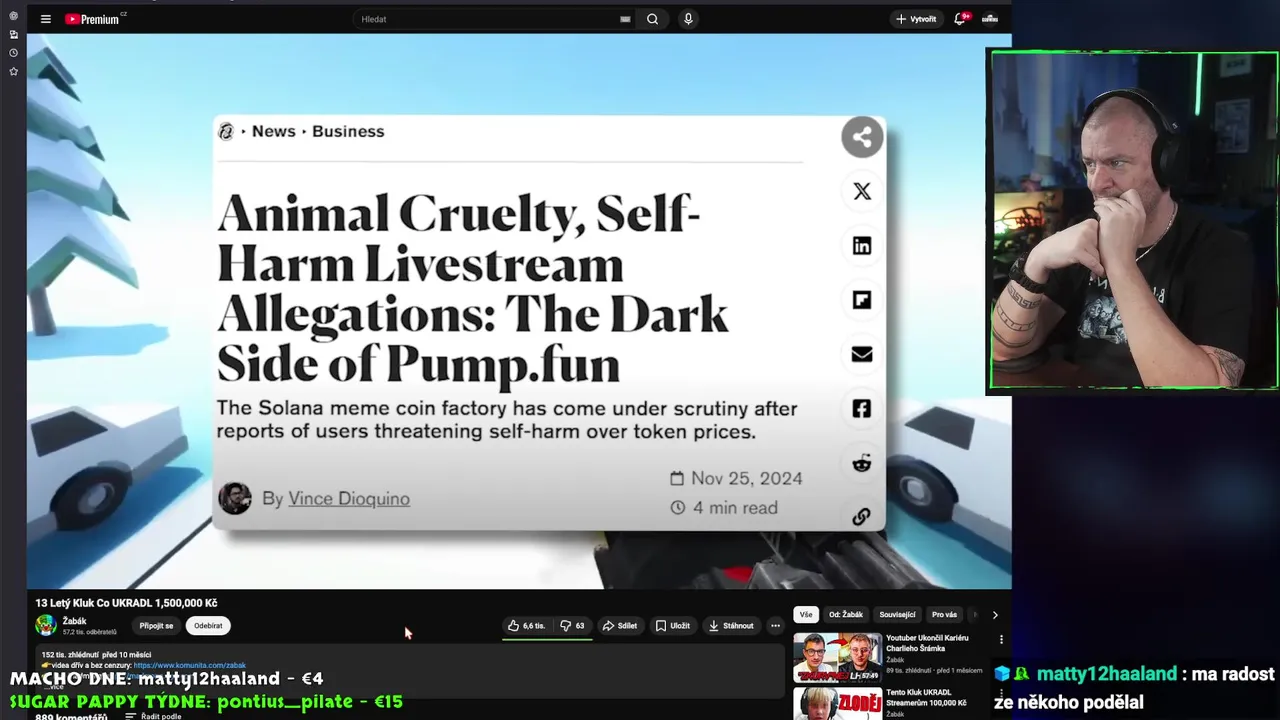This screenshot has height=720, width=1280.
Task: Open the Řadit podle sort dropdown
Action: [x=153, y=716]
